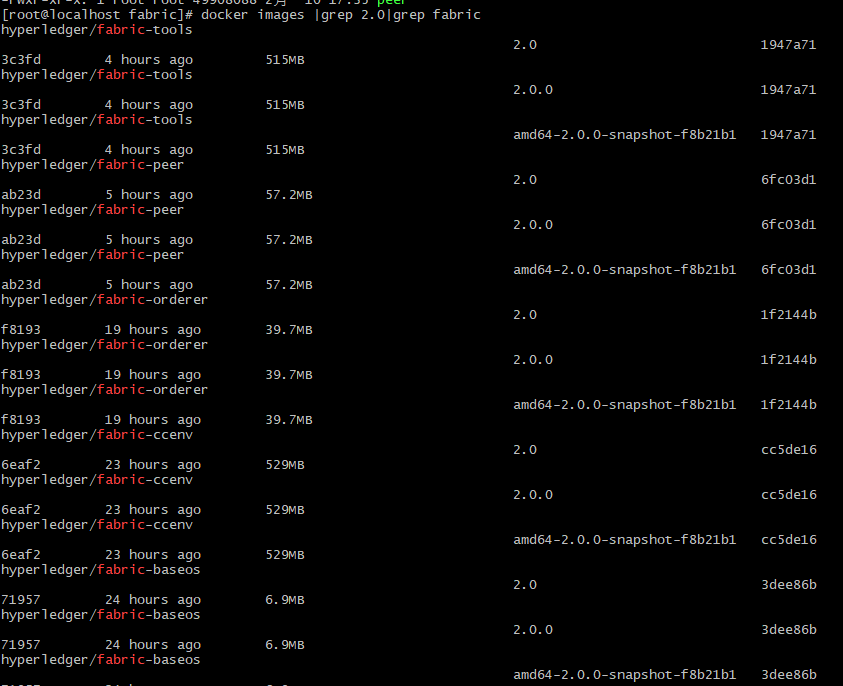Click image ID cc5de16 beside fabric-ccenv 2.0.0 tag

789,495
